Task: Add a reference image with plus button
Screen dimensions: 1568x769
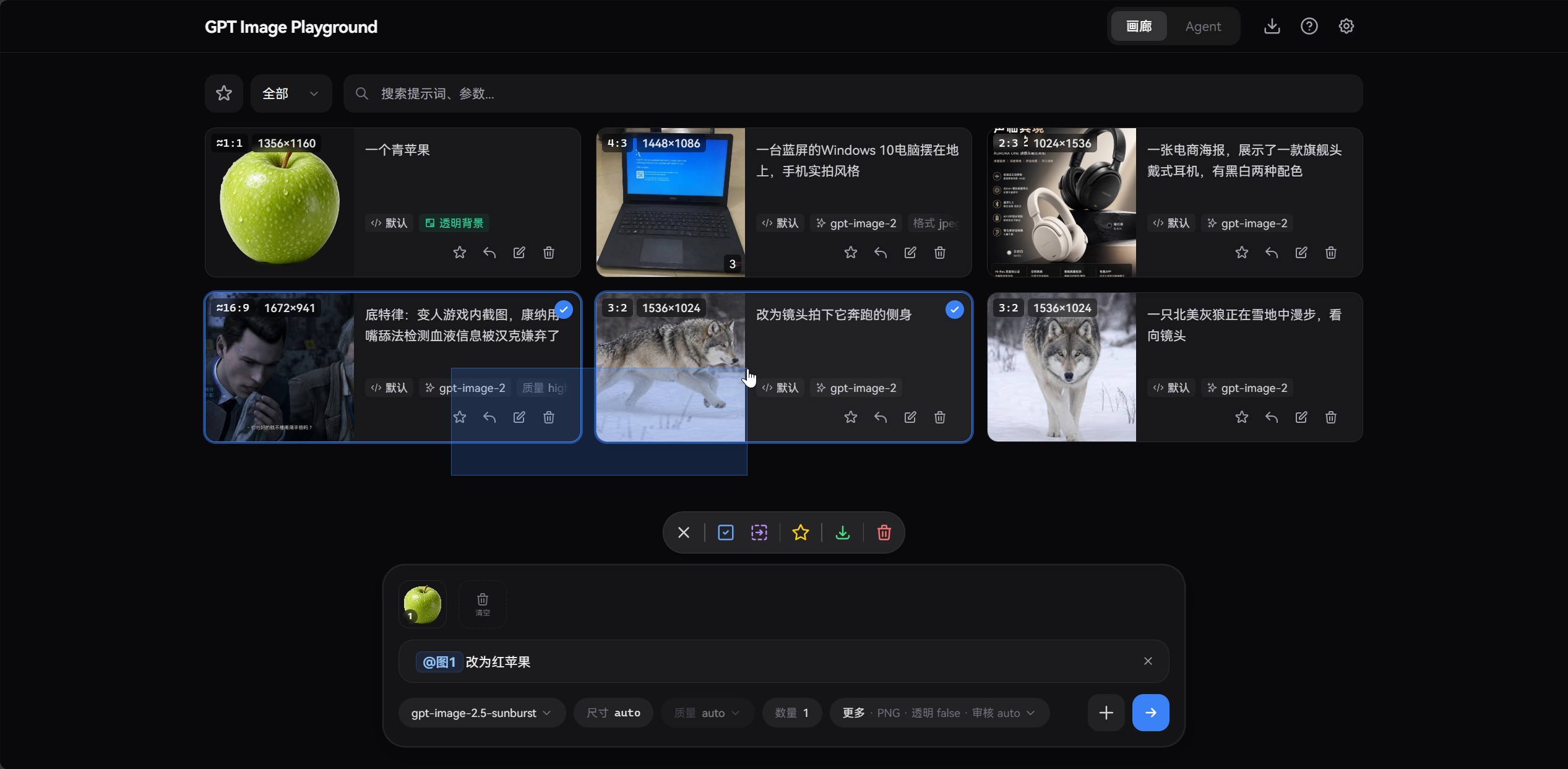Action: (x=1106, y=713)
